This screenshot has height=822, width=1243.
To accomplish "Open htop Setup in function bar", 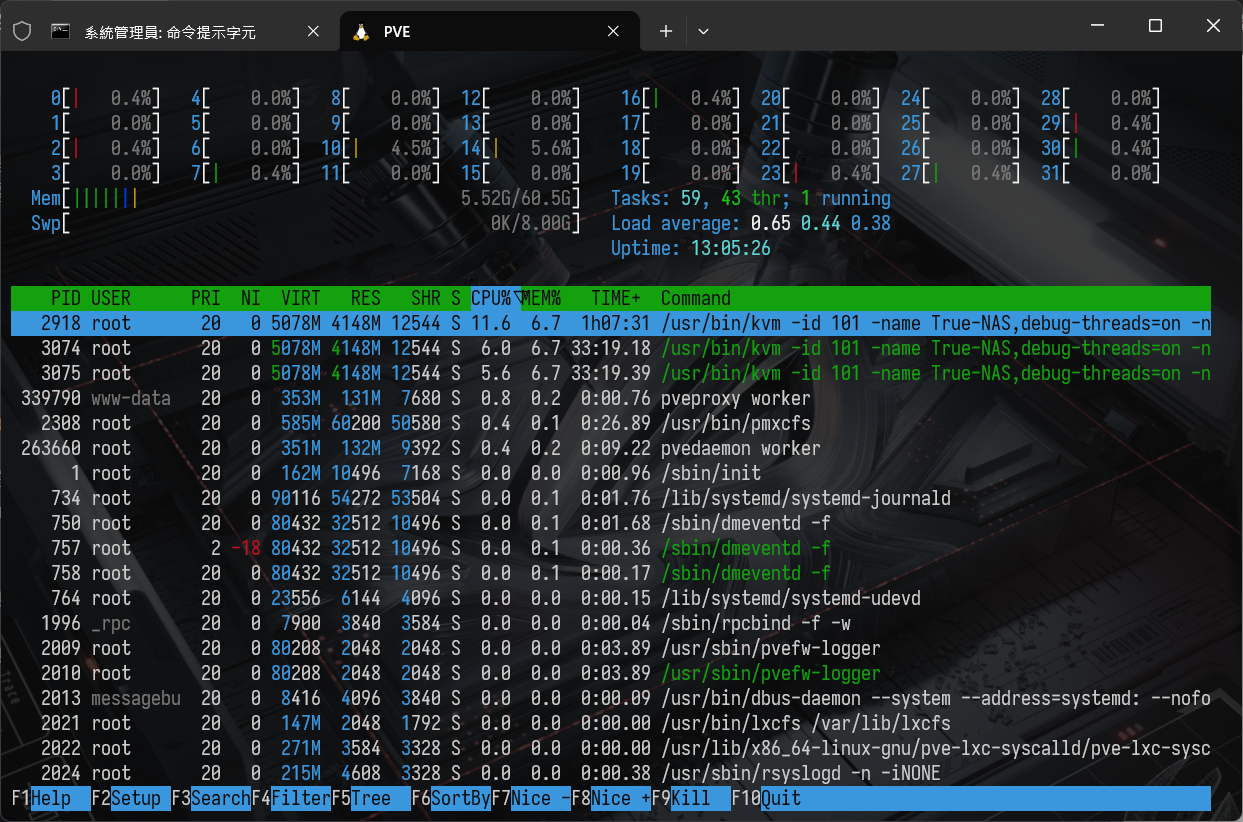I will pyautogui.click(x=135, y=798).
